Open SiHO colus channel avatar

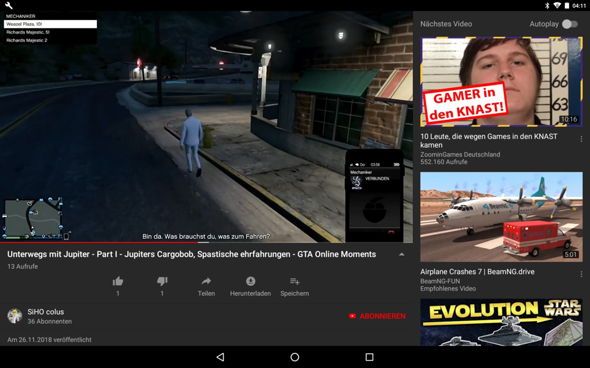tap(15, 316)
